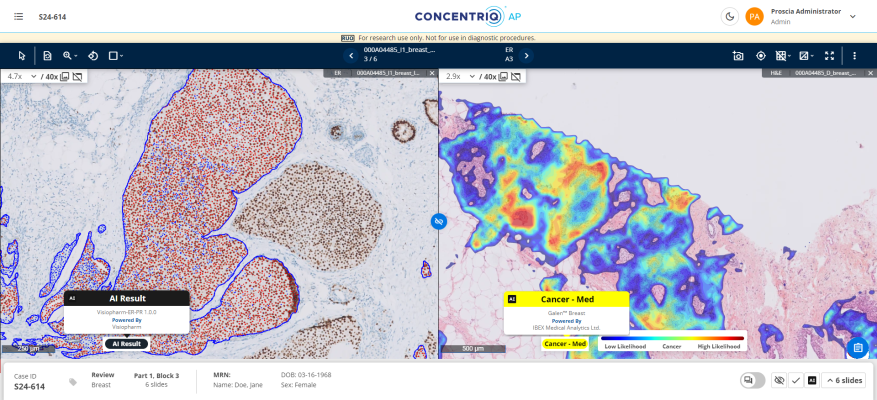This screenshot has width=877, height=400.
Task: Click the Cancer - Med heatmap label
Action: [564, 344]
